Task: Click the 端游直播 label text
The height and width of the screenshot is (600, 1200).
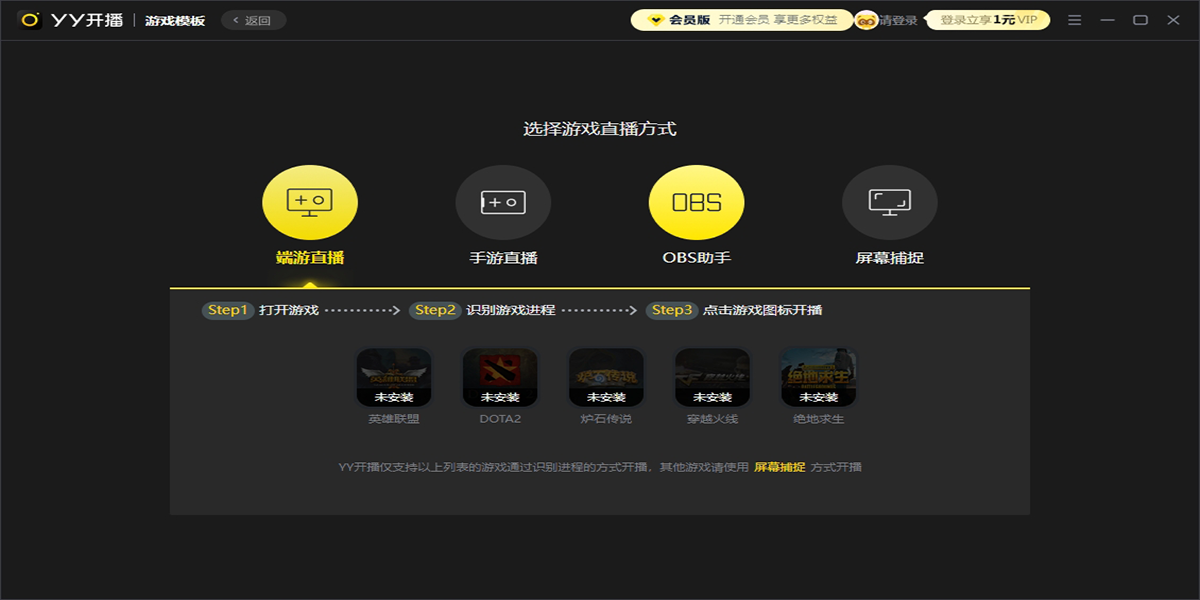Action: click(310, 258)
